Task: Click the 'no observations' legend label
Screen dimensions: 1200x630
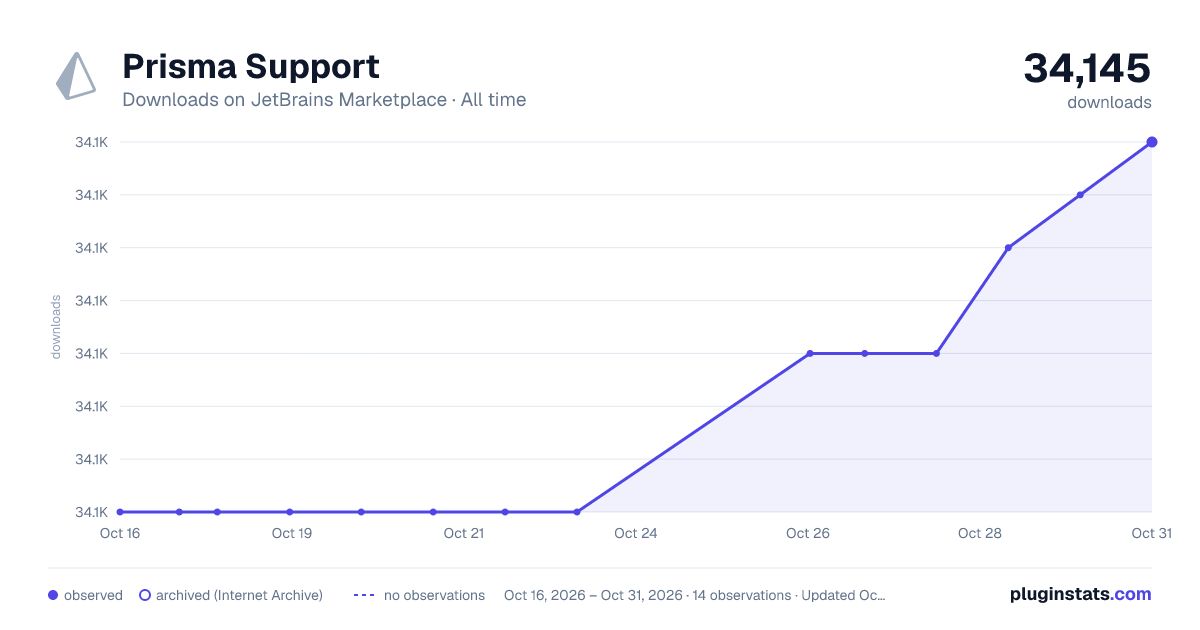Action: tap(434, 595)
